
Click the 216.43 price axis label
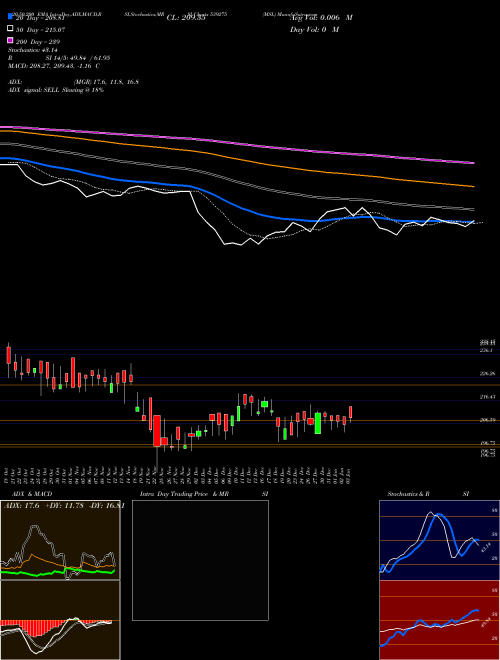(488, 397)
